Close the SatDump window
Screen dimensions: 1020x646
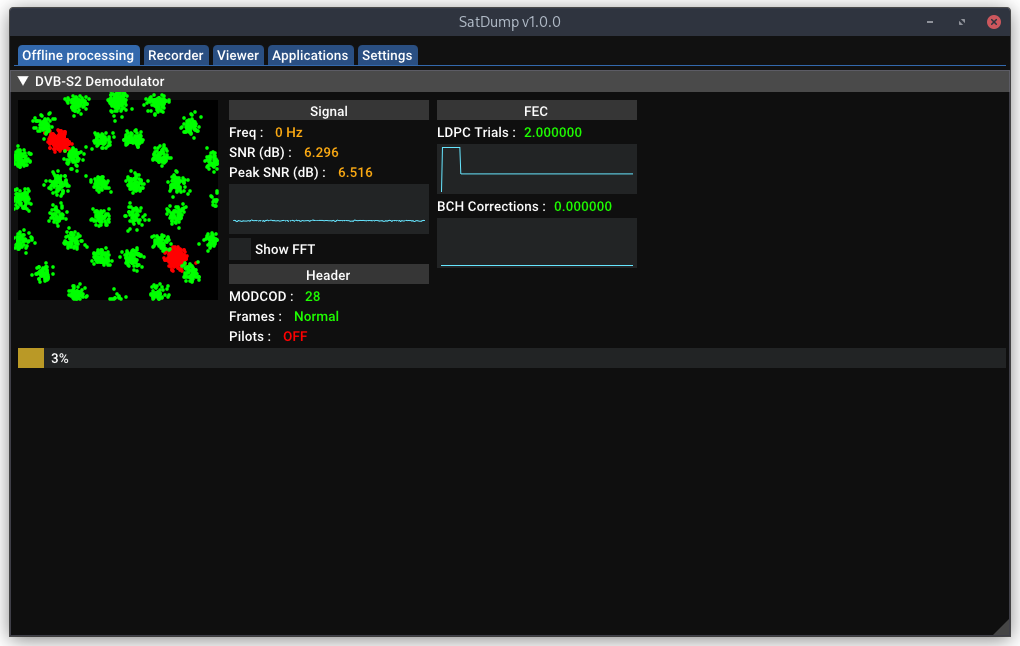point(993,22)
